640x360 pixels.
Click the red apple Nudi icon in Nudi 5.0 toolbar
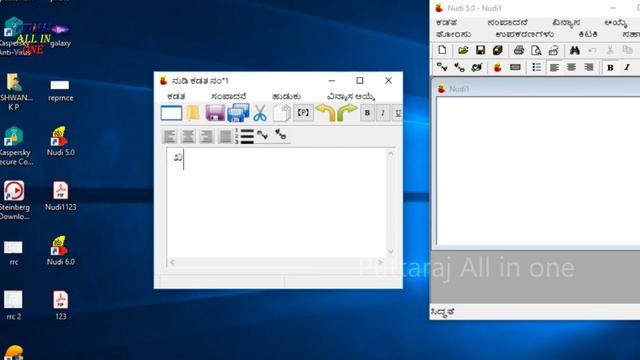(497, 67)
